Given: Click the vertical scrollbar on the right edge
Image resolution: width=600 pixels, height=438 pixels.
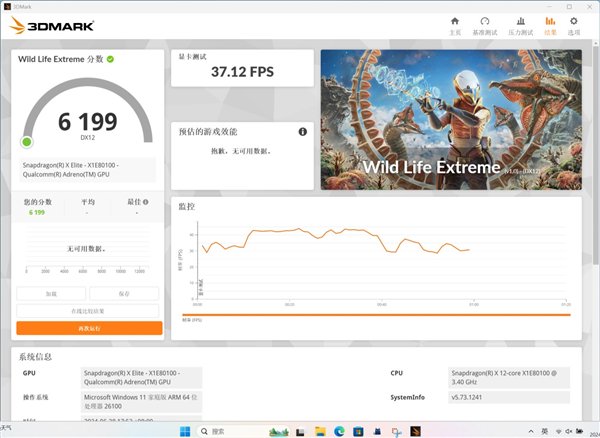Looking at the screenshot, I should [596, 153].
